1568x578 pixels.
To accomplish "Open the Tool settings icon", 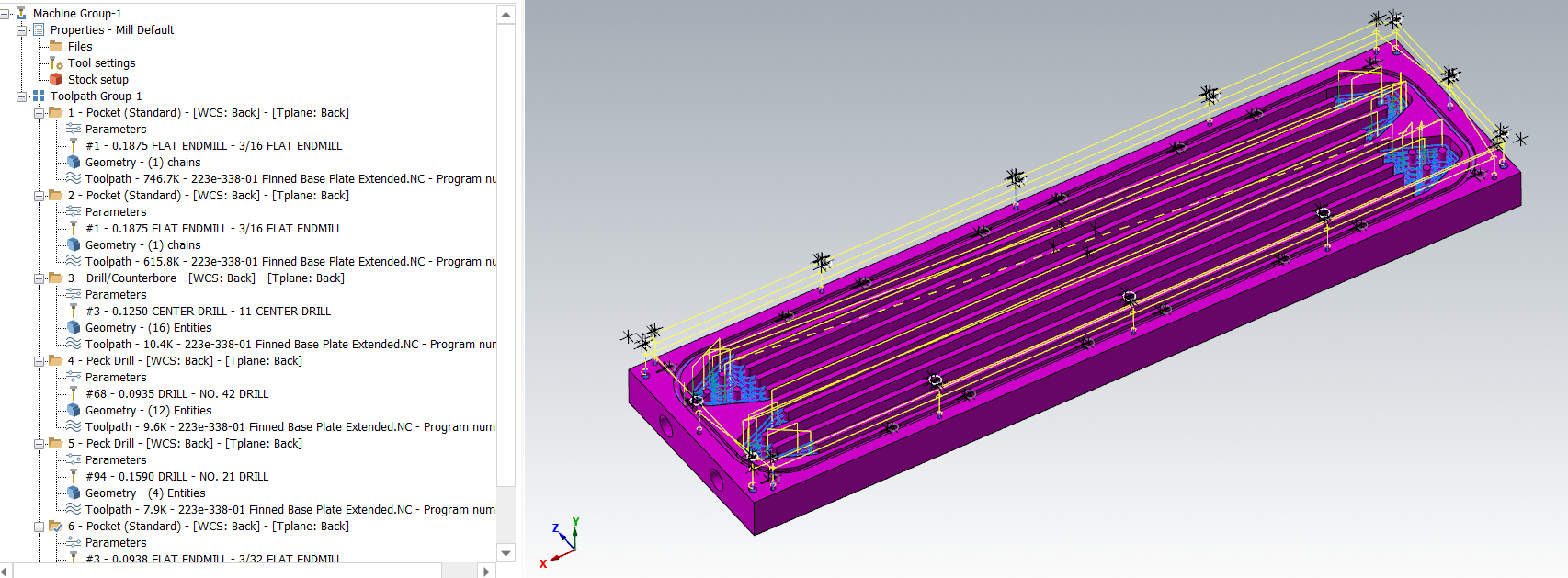I will coord(56,63).
